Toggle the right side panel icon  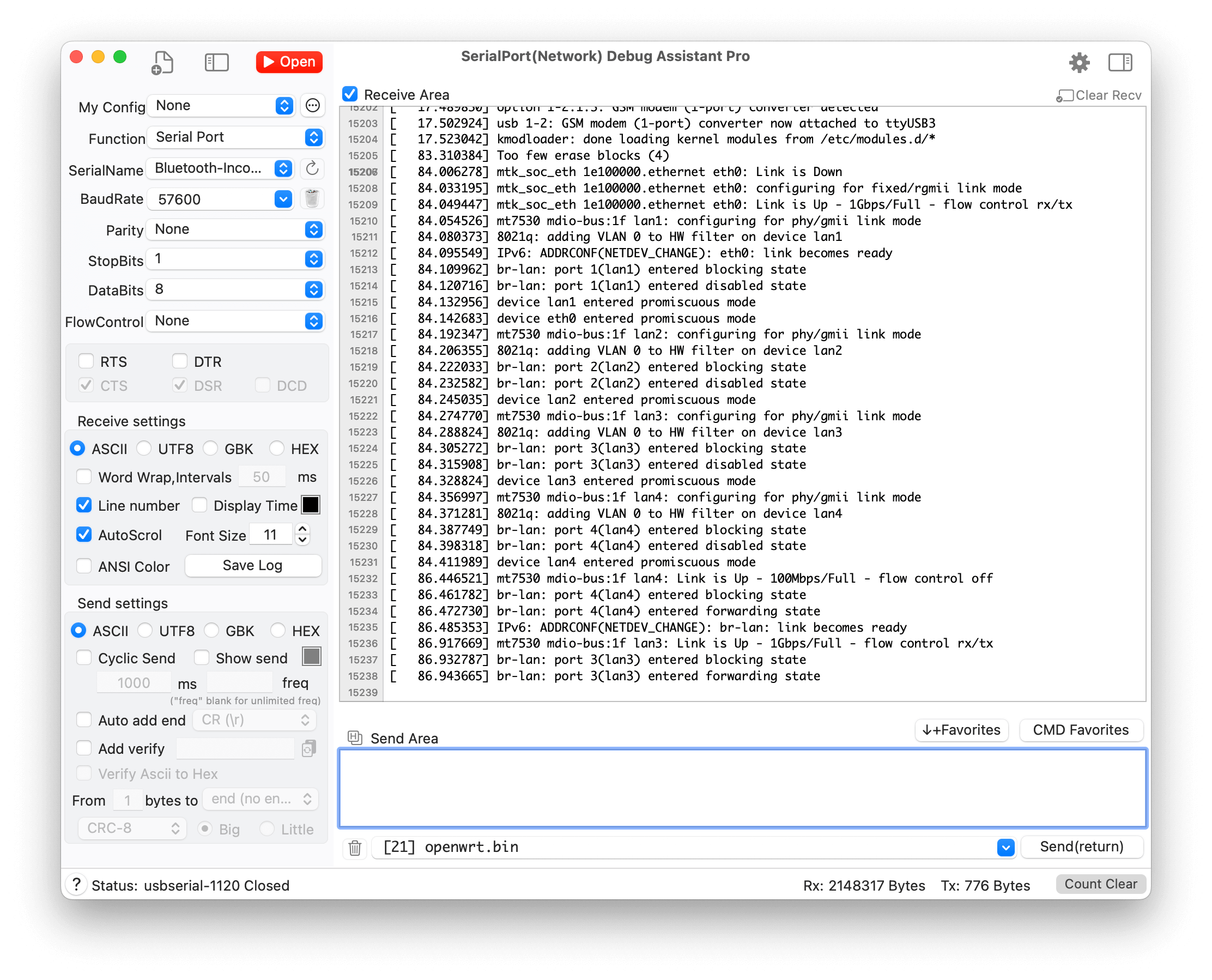1120,62
